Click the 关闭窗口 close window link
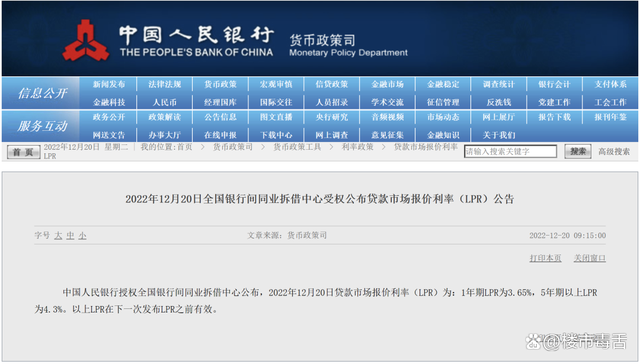Image resolution: width=640 pixels, height=364 pixels. coord(590,258)
